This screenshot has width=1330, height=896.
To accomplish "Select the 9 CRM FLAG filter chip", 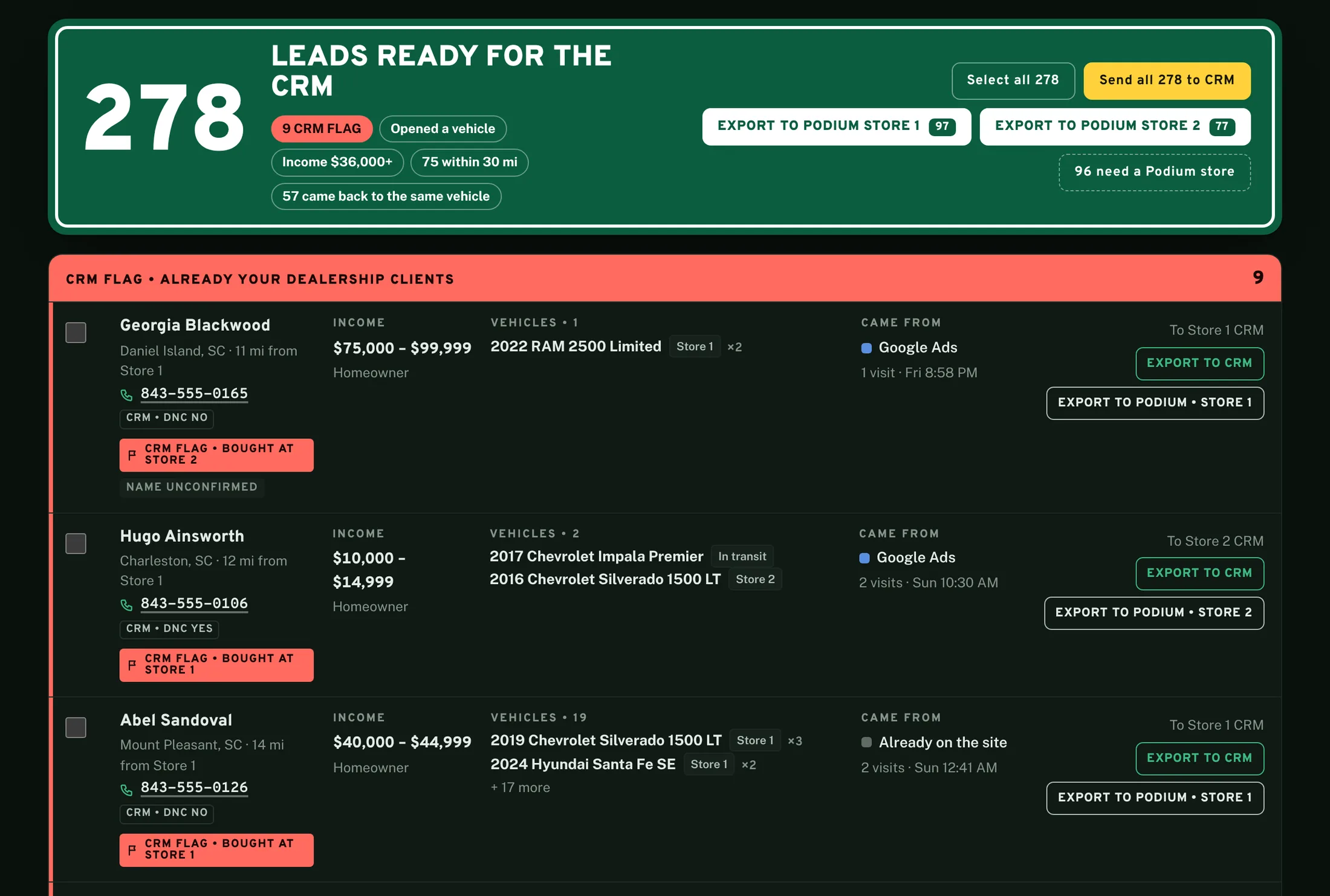I will pos(322,129).
